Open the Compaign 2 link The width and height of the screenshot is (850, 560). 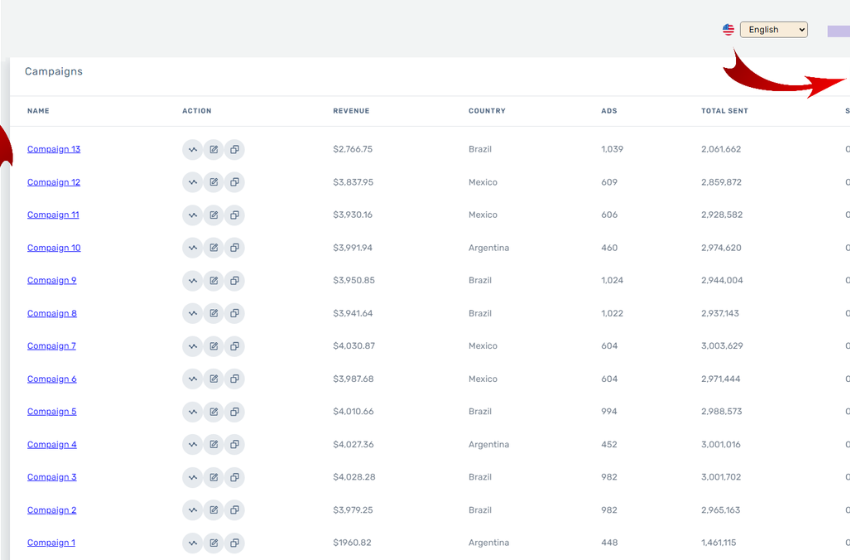(x=51, y=510)
